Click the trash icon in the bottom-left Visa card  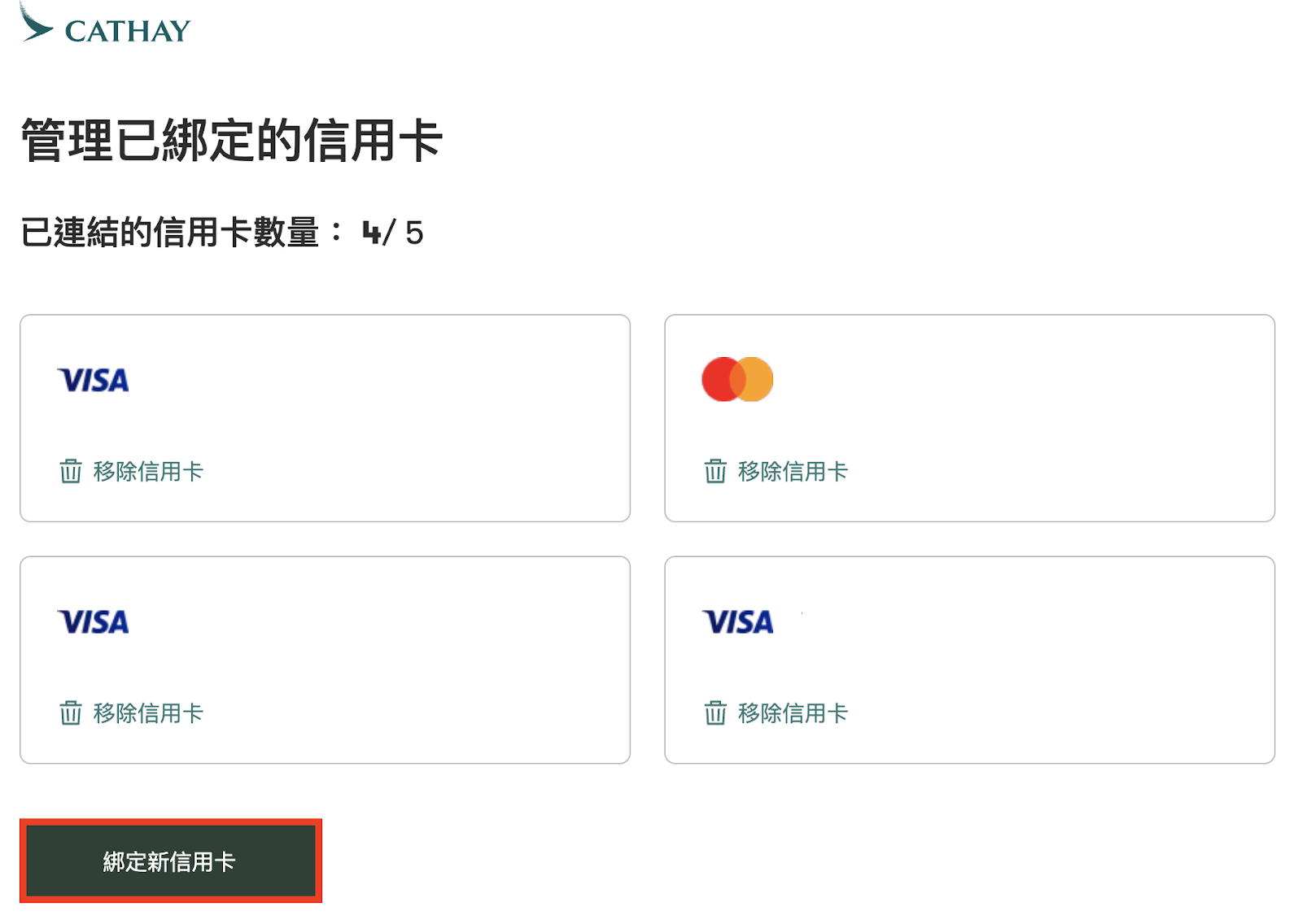[71, 713]
